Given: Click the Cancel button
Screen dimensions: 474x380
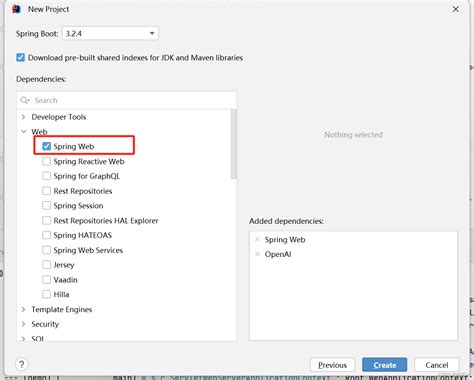Looking at the screenshot, I should pyautogui.click(x=437, y=365).
